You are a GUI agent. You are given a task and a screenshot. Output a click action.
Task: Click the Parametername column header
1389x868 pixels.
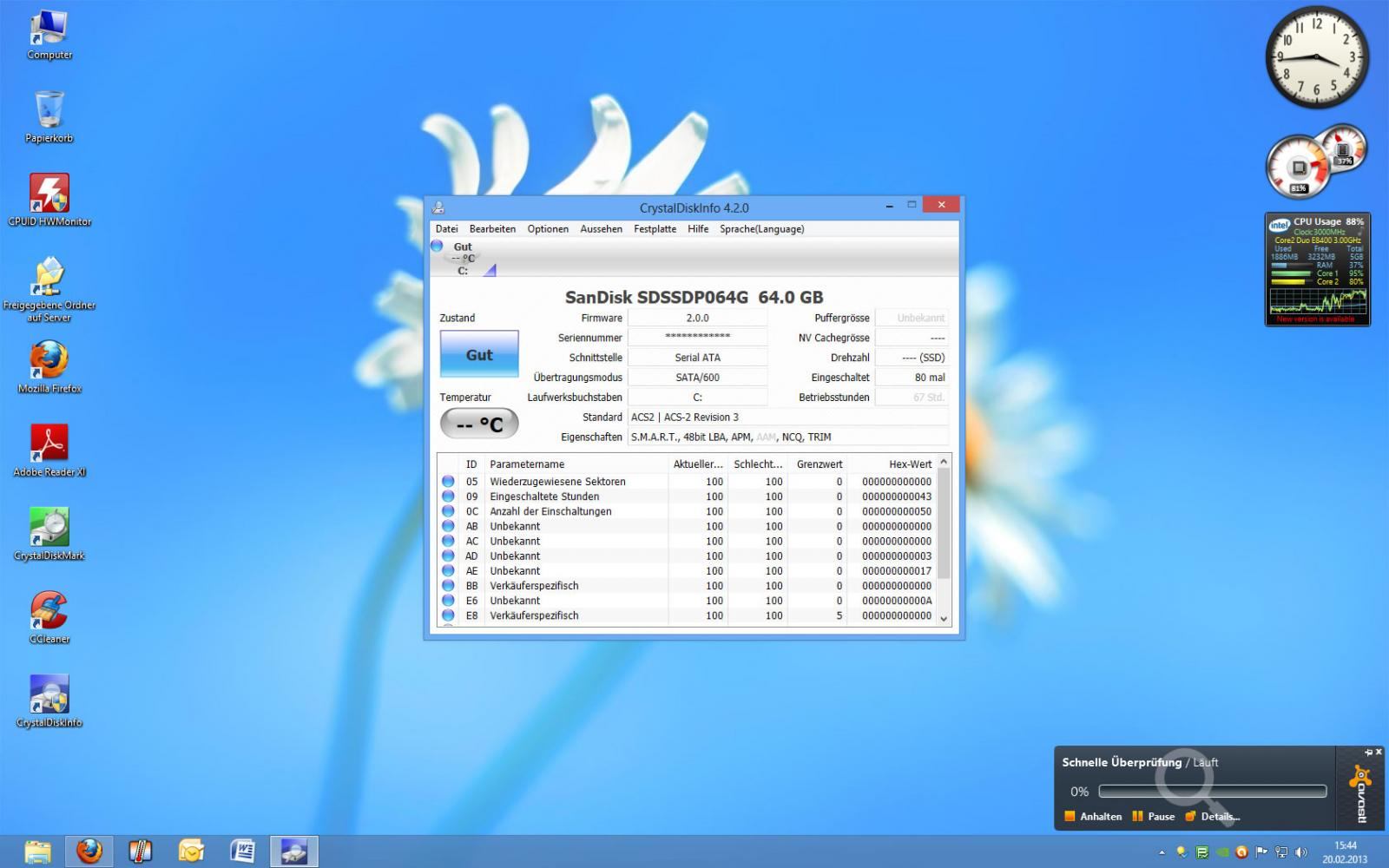click(576, 464)
